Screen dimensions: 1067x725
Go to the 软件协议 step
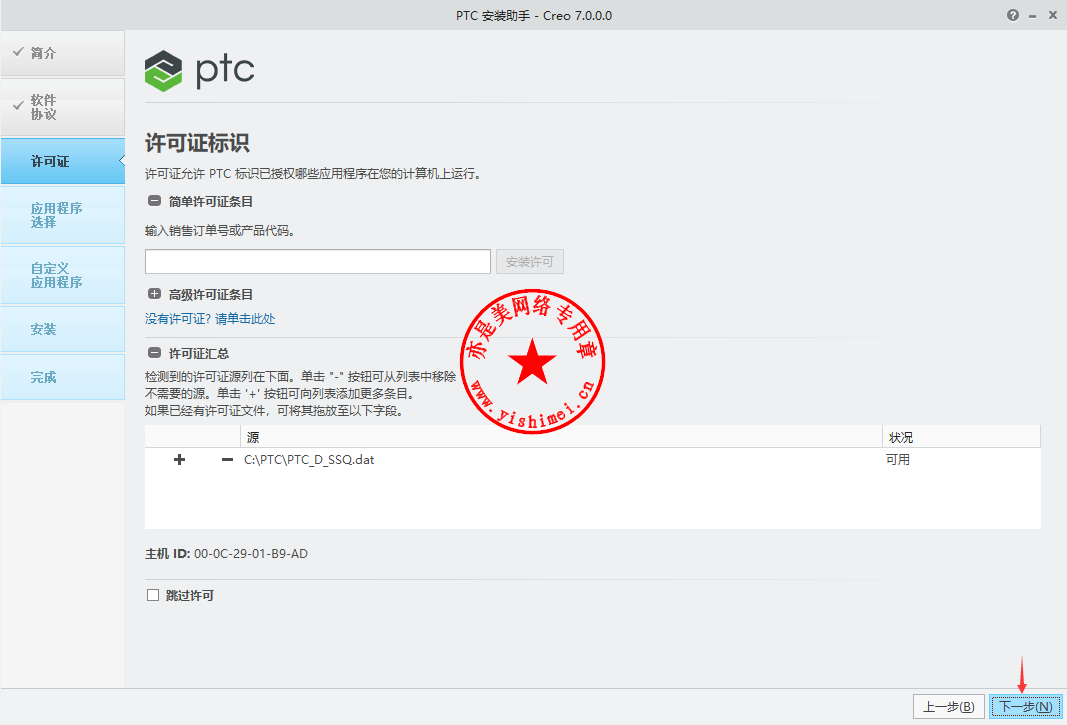tap(63, 107)
